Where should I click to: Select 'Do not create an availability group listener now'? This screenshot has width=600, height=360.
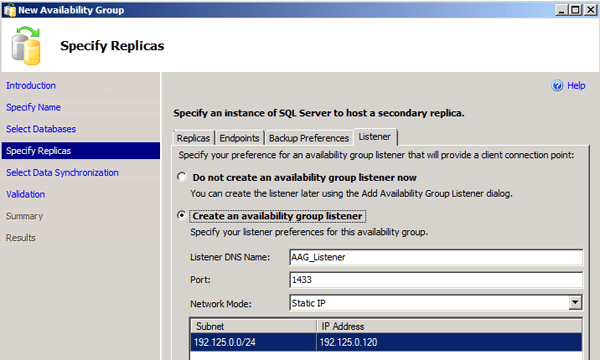(182, 177)
